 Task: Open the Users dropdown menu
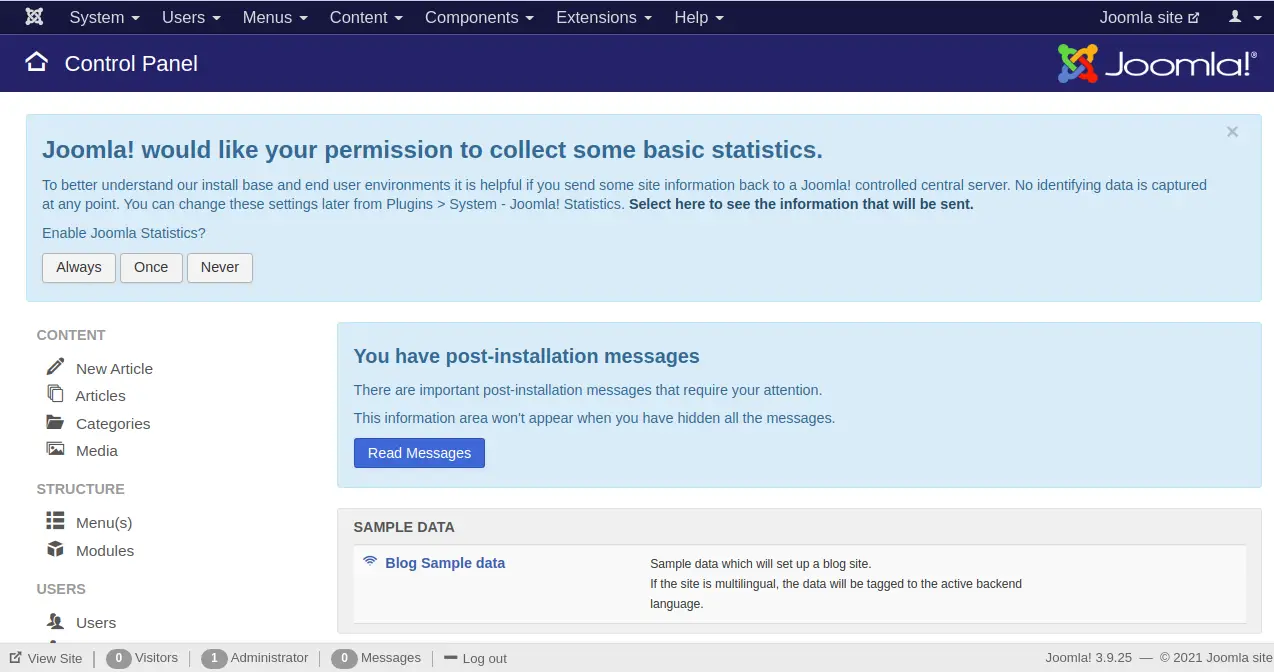(x=191, y=17)
